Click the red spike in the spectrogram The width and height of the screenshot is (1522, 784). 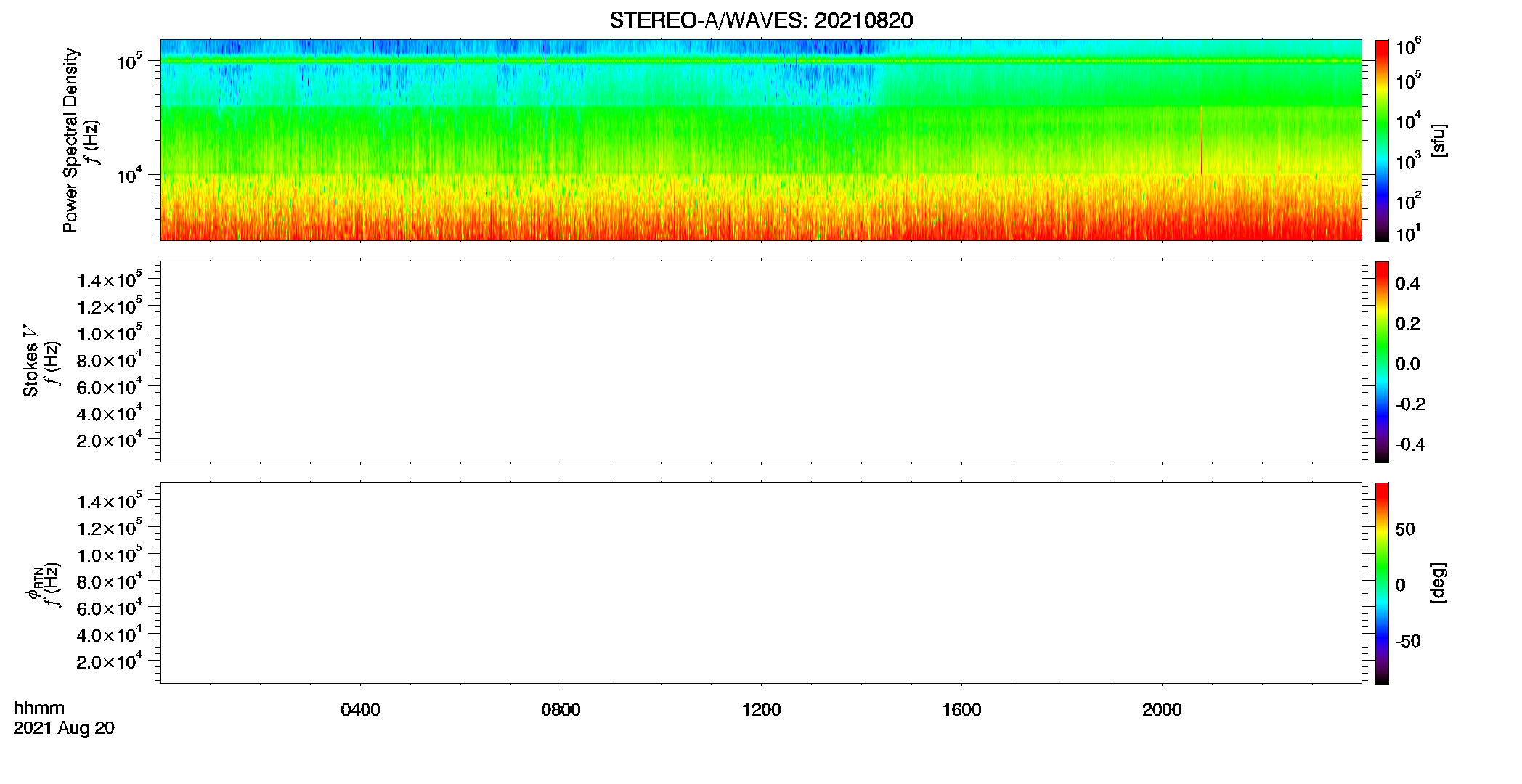coord(1201,140)
